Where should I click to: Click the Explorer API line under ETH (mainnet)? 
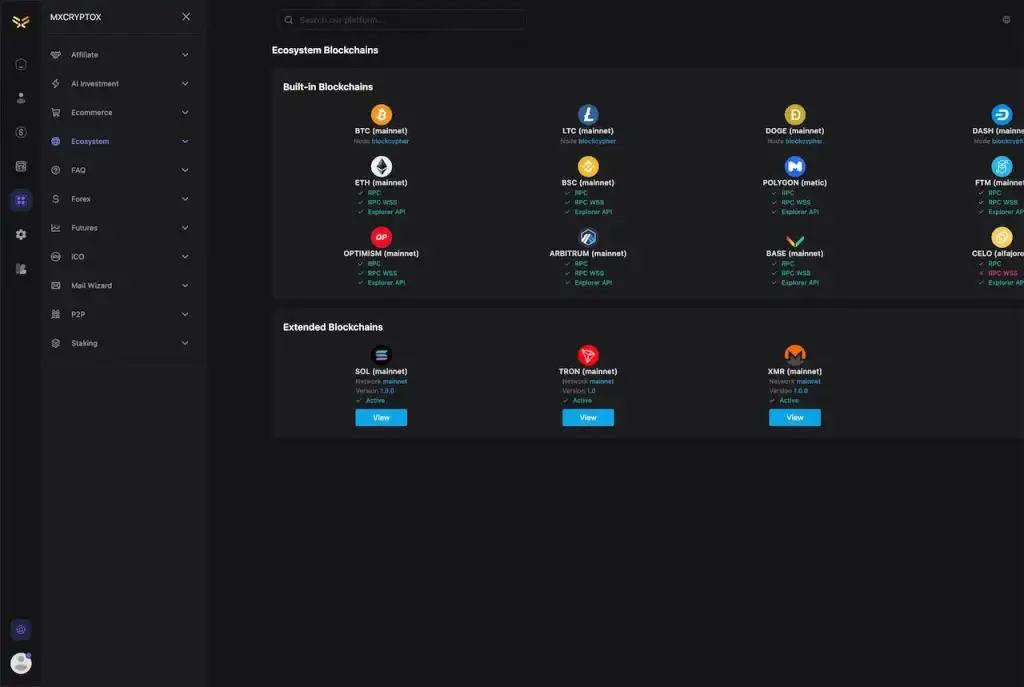[x=381, y=212]
